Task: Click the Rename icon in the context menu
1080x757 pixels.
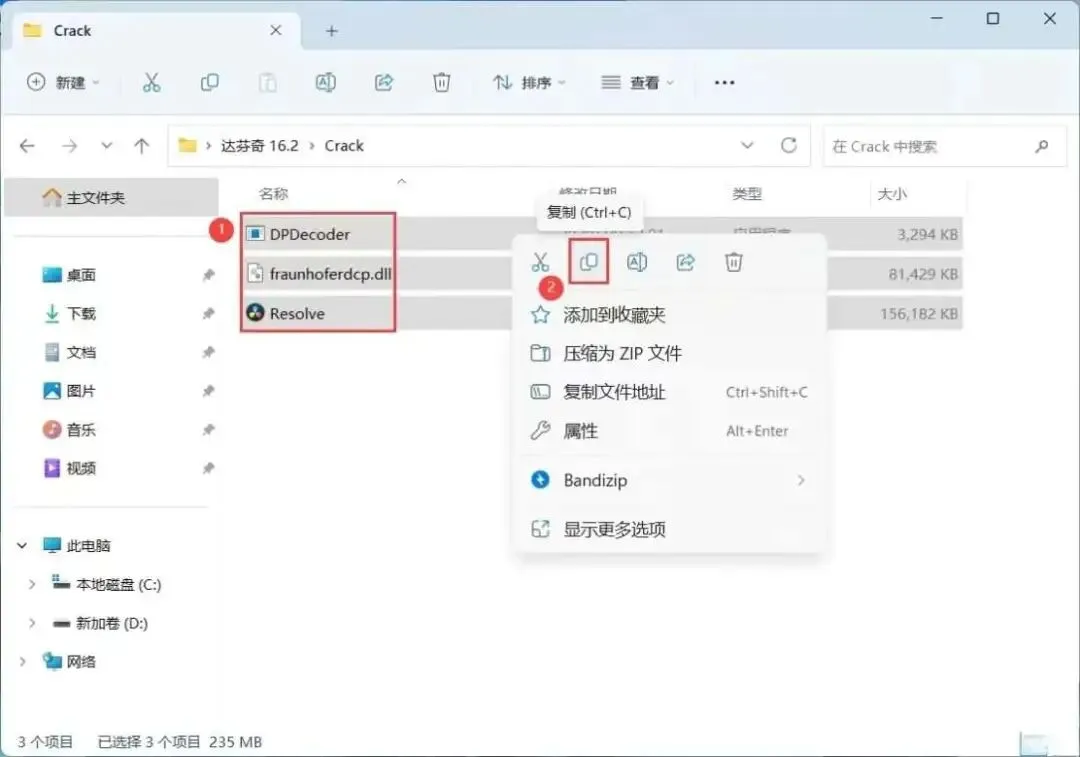Action: click(x=637, y=262)
